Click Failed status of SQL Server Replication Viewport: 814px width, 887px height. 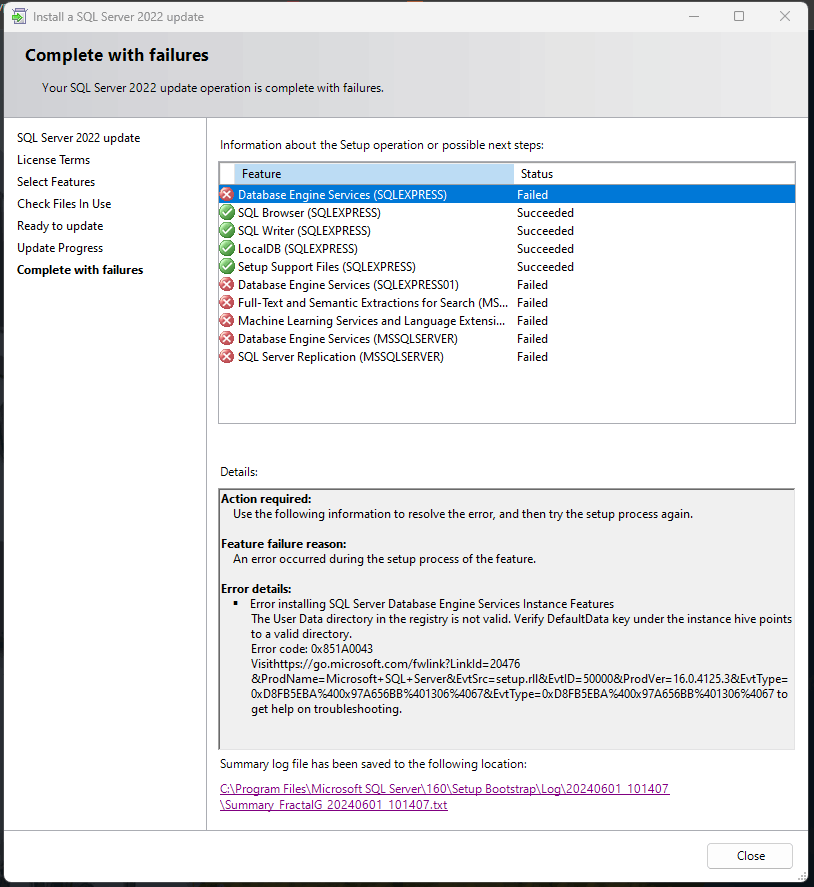532,357
